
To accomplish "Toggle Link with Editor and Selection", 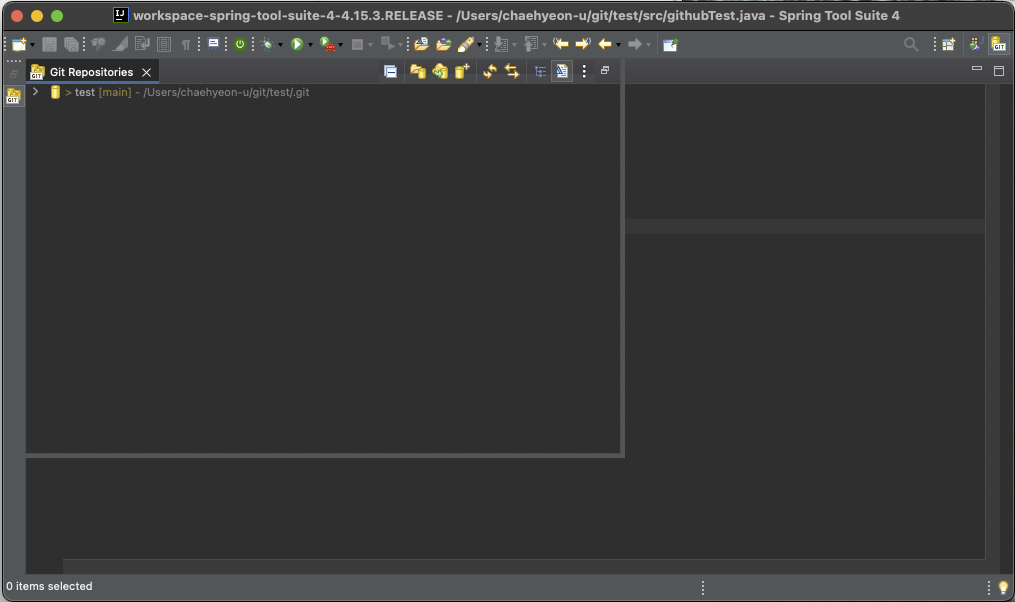I will (512, 71).
